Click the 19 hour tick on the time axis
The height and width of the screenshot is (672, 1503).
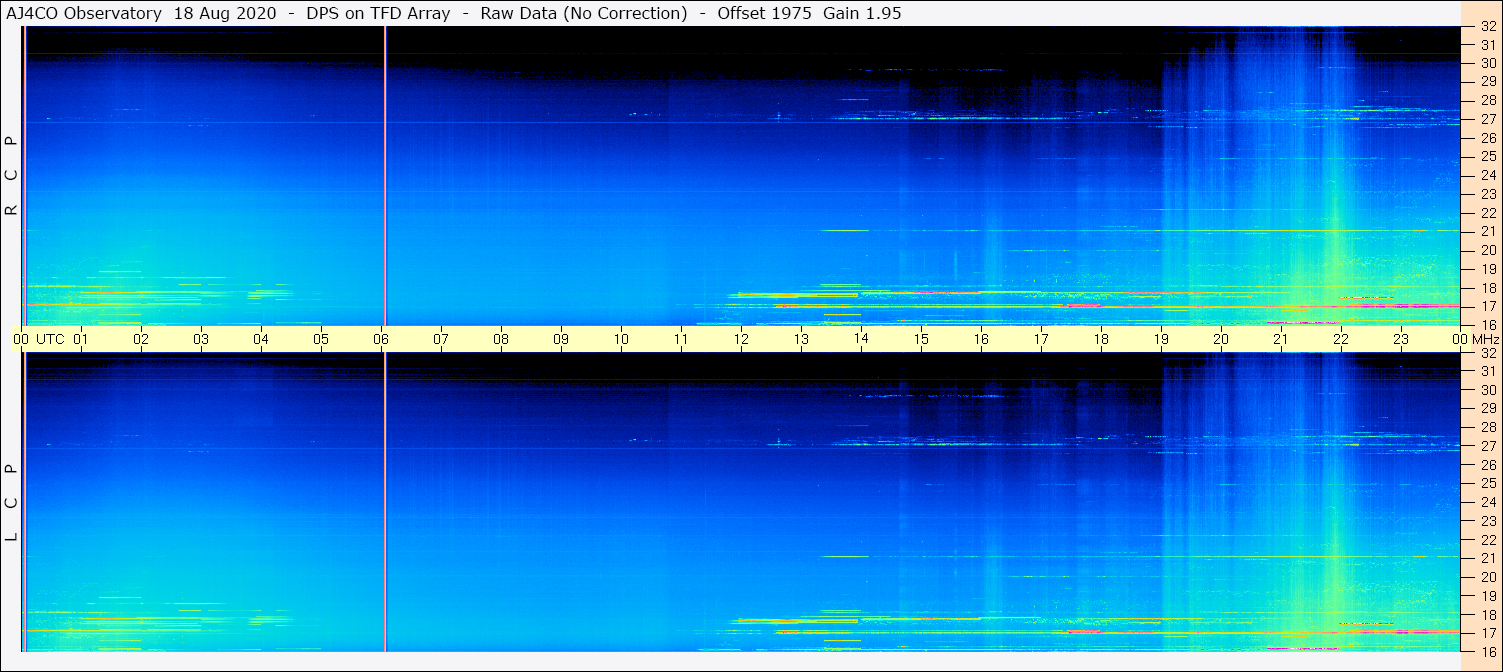pos(1161,339)
